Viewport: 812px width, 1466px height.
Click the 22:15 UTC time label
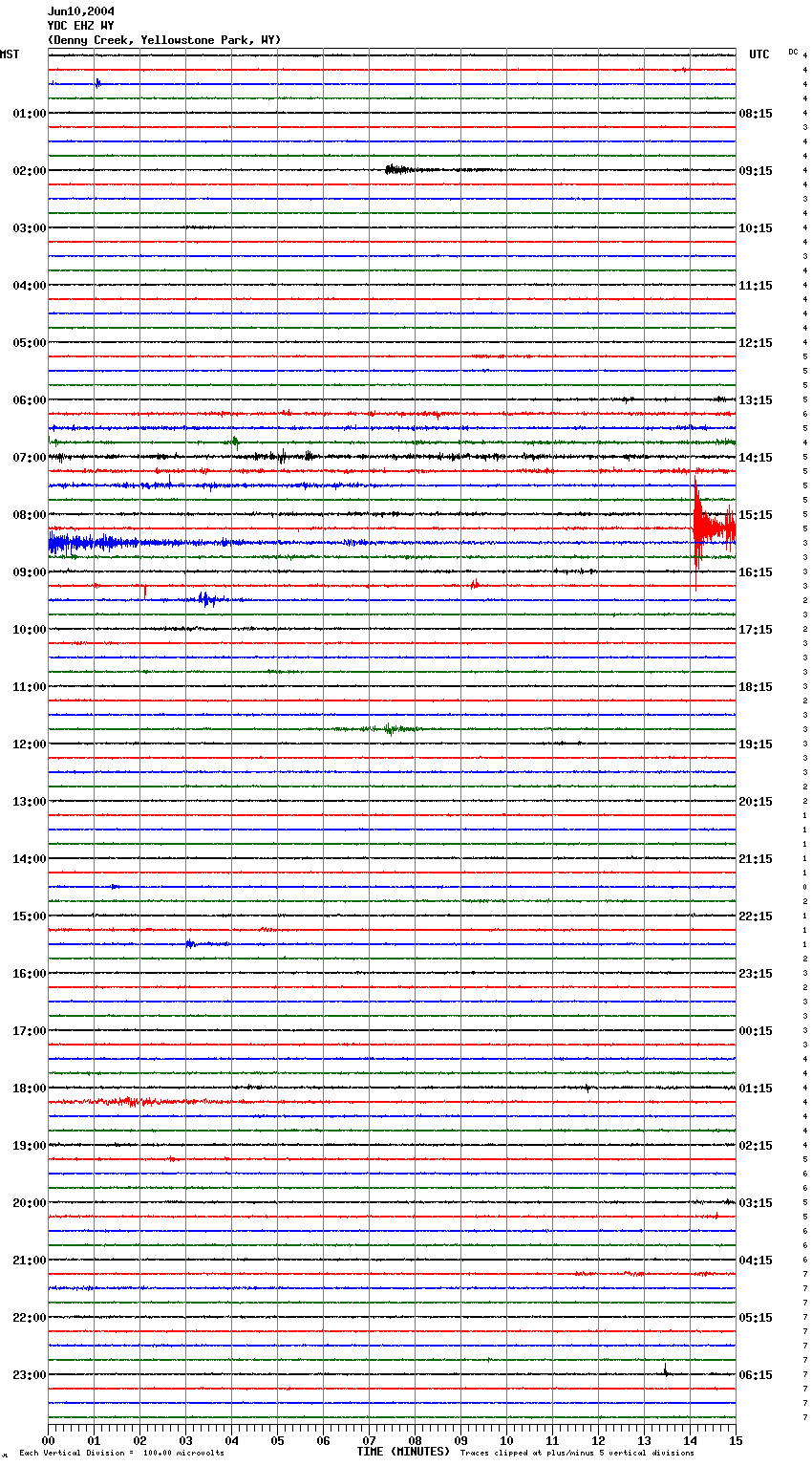coord(756,916)
